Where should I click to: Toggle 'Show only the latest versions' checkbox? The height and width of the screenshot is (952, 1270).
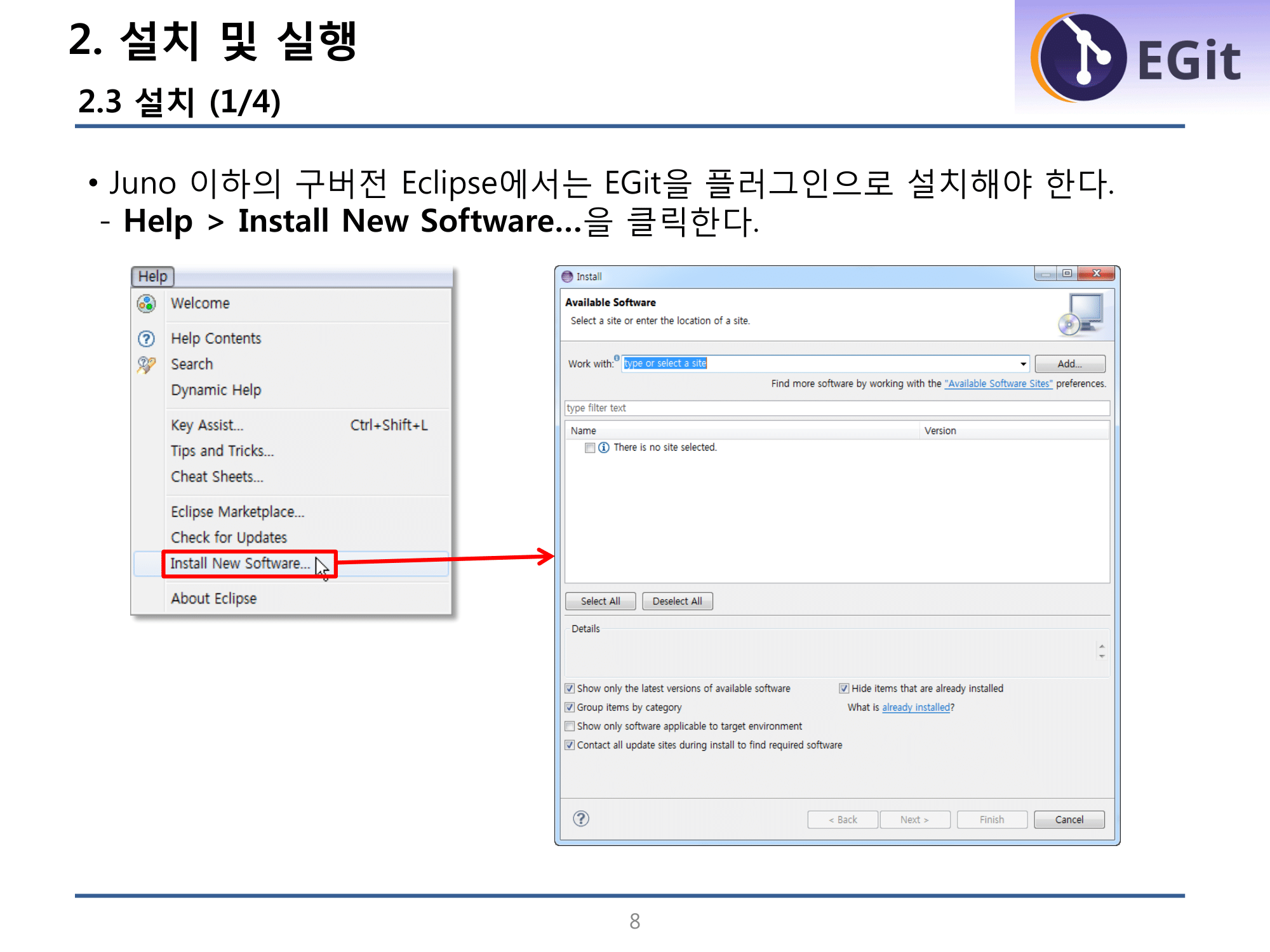[570, 689]
